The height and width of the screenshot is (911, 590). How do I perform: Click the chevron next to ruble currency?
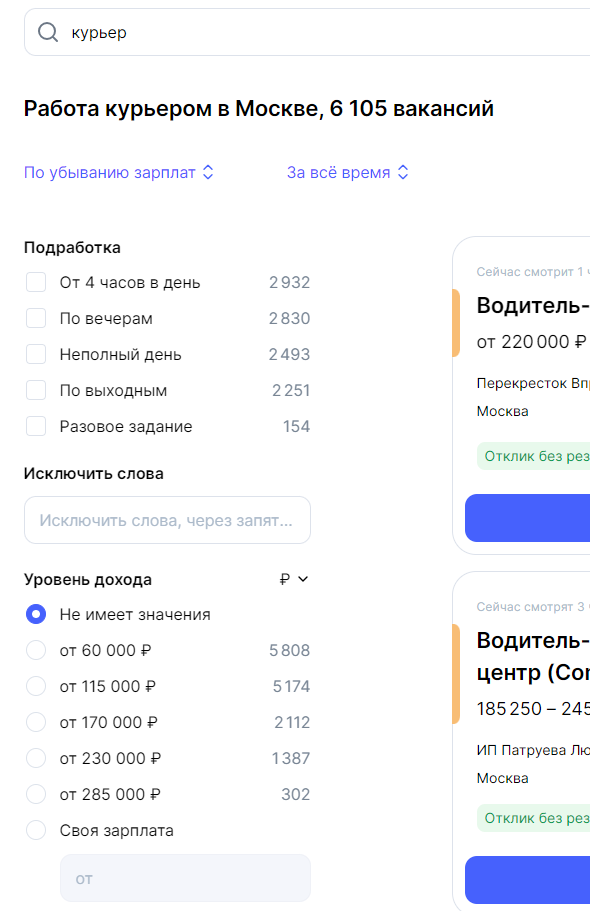303,579
